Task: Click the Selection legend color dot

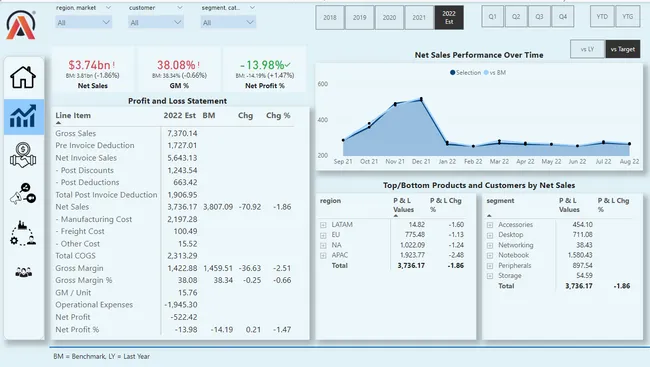Action: pos(452,73)
